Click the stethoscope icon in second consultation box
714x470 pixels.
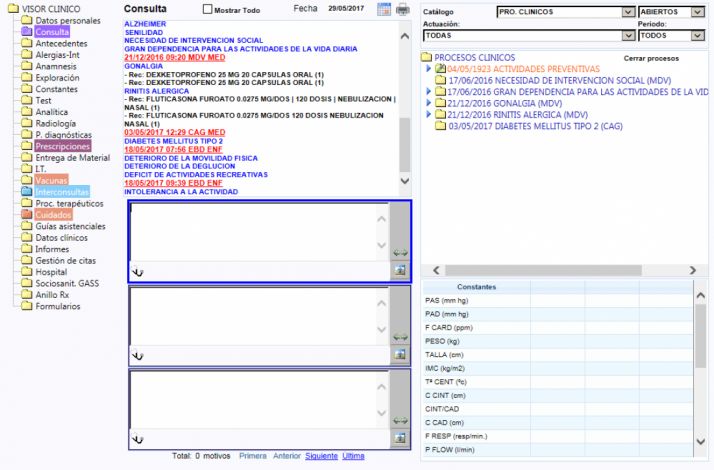pyautogui.click(x=137, y=355)
